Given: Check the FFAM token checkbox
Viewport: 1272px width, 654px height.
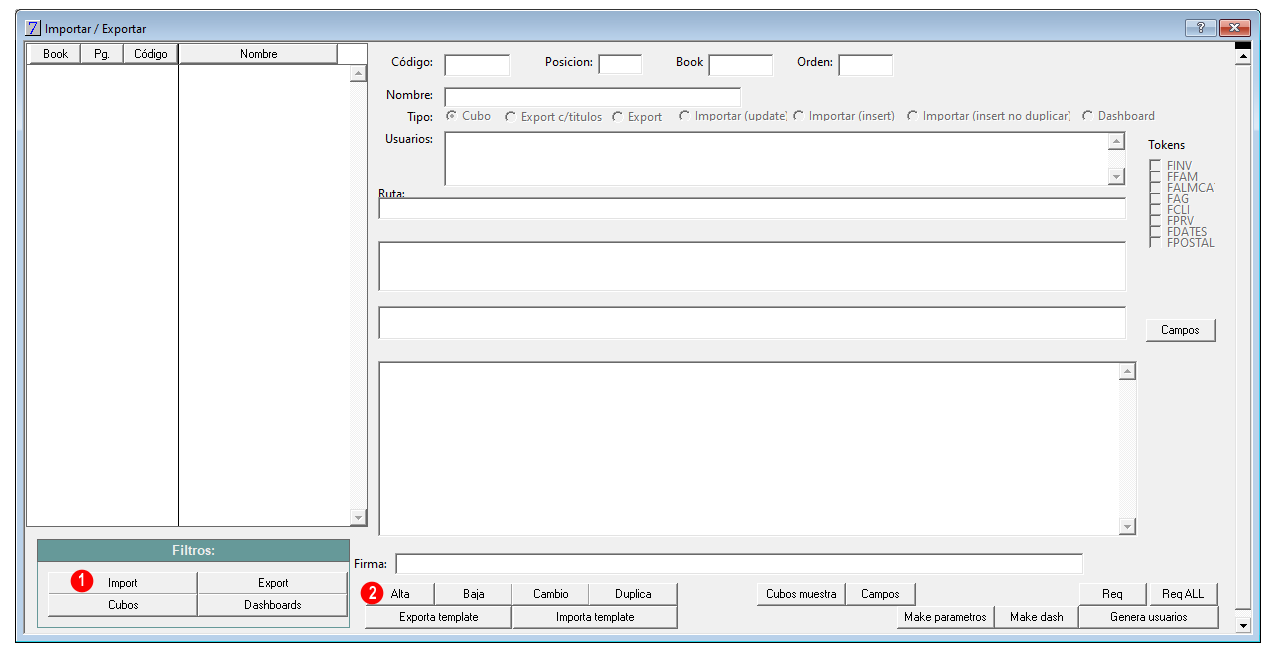Looking at the screenshot, I should 1155,177.
